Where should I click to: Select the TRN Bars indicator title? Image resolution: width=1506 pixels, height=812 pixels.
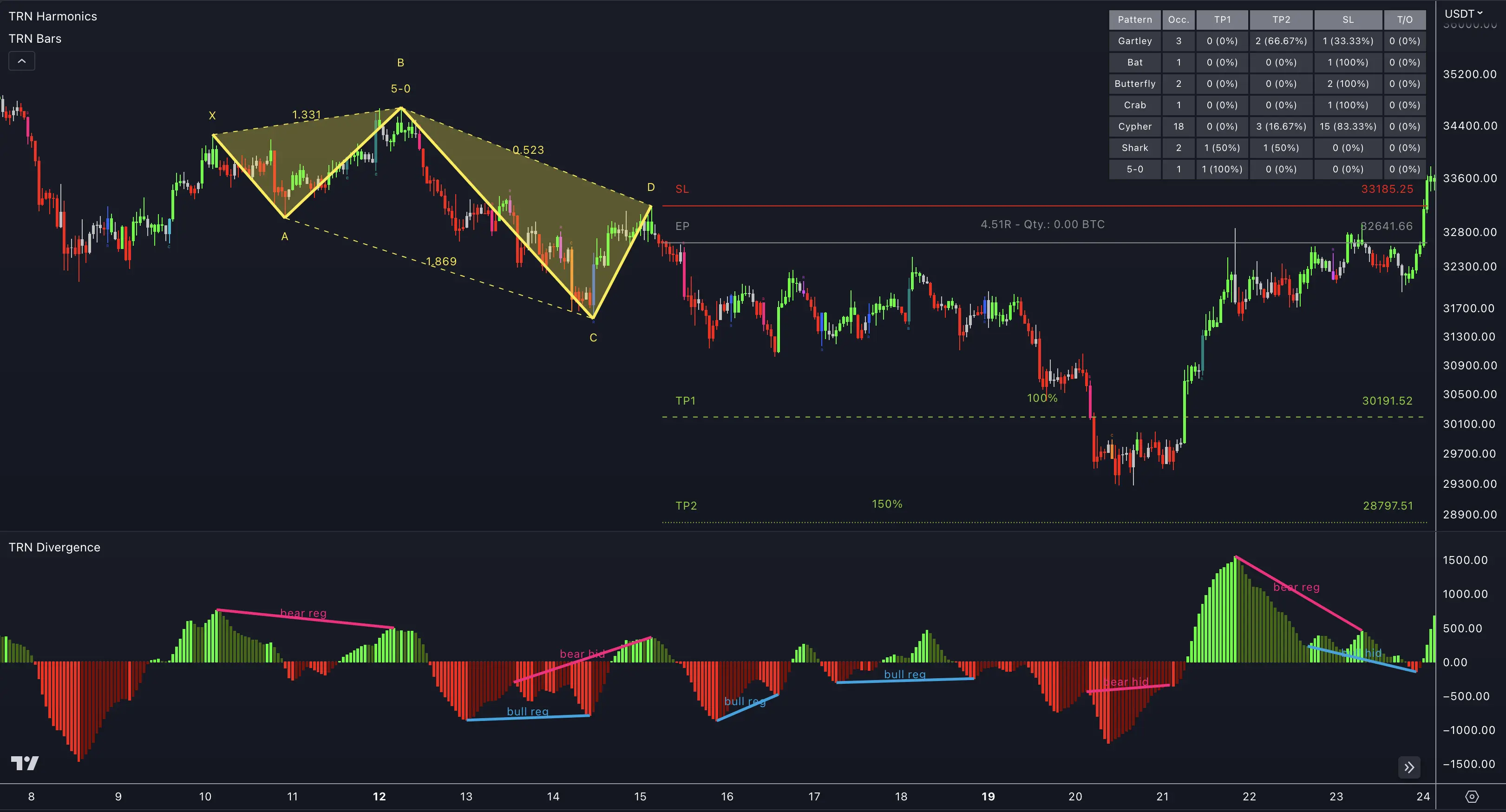35,38
